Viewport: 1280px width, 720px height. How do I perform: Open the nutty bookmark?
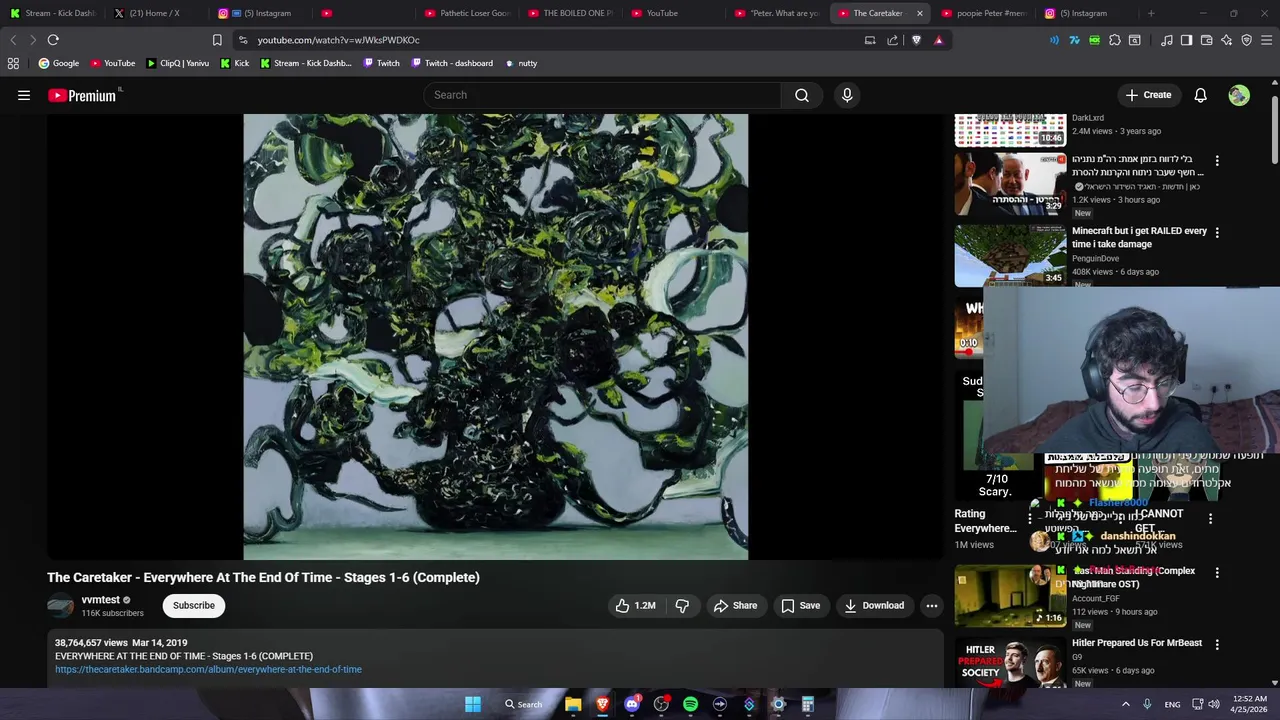pos(521,63)
